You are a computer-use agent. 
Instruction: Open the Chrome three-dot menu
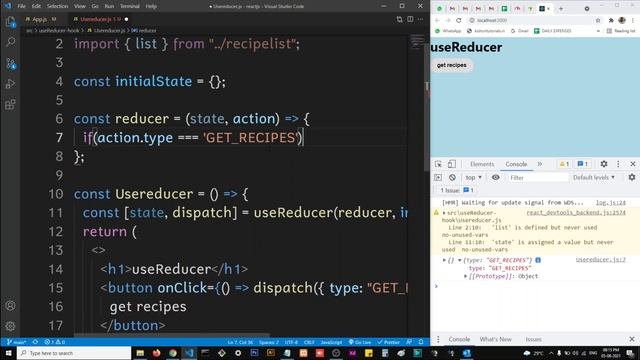point(633,20)
